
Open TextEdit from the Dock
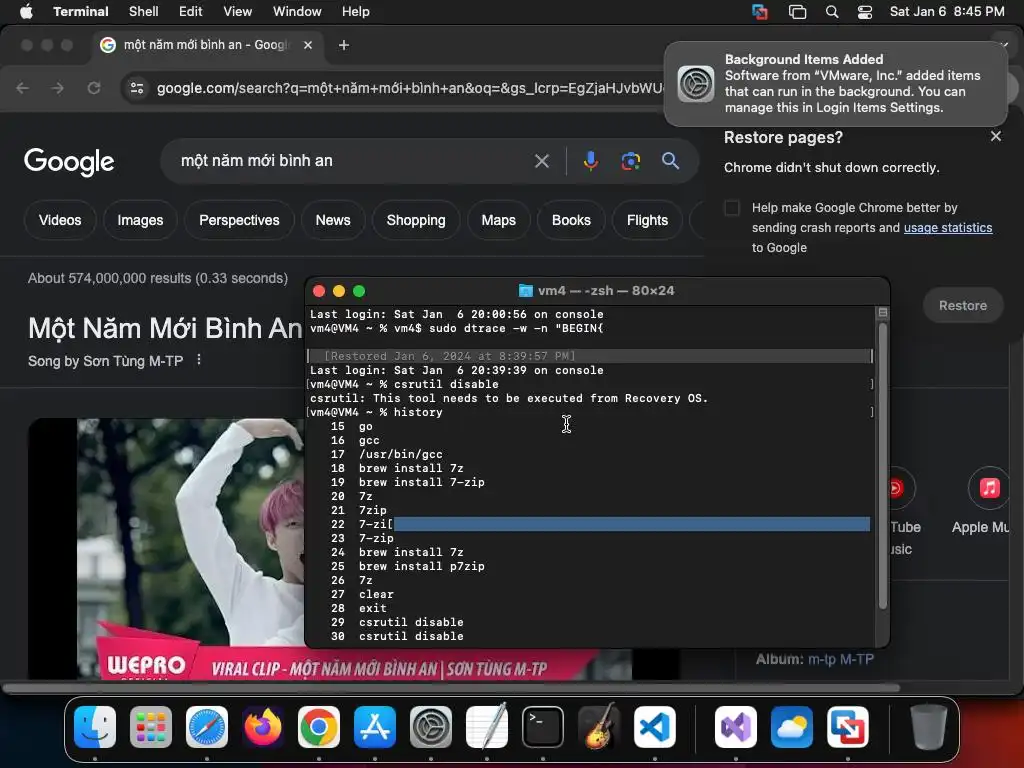tap(487, 727)
